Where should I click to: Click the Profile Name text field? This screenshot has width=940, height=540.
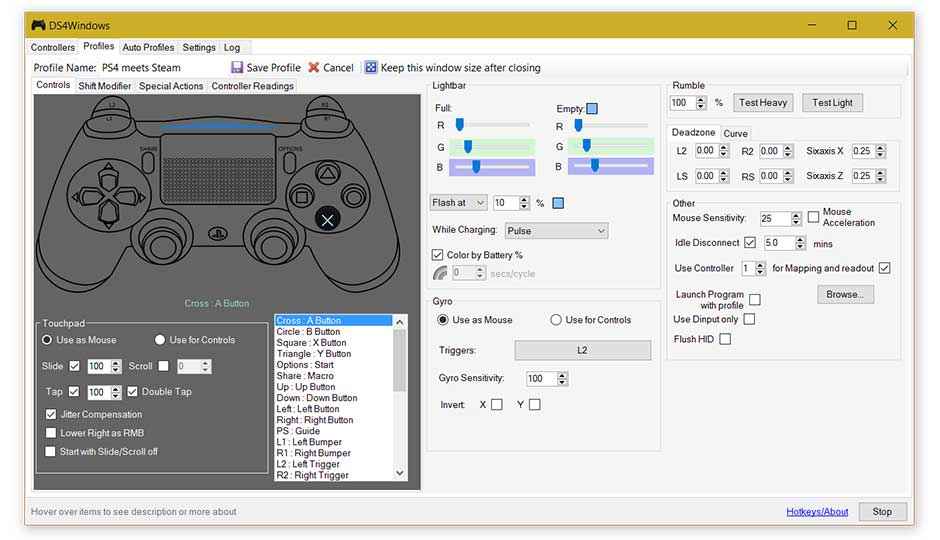[x=162, y=68]
